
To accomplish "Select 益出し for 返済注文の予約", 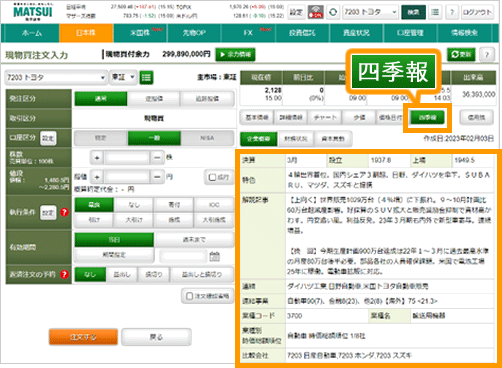I will [x=122, y=274].
